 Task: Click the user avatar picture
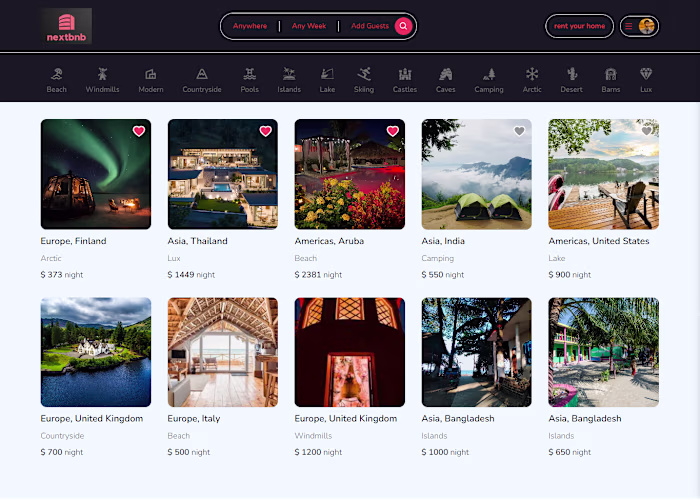[646, 26]
